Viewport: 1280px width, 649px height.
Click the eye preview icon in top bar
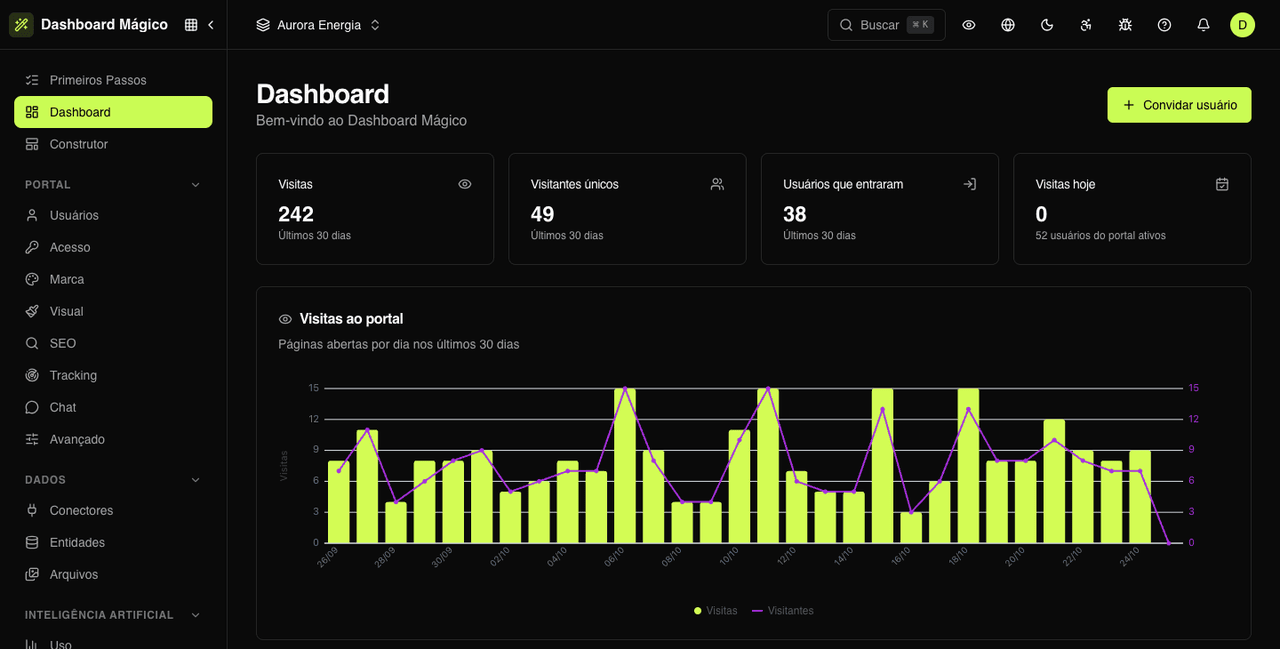(x=969, y=25)
